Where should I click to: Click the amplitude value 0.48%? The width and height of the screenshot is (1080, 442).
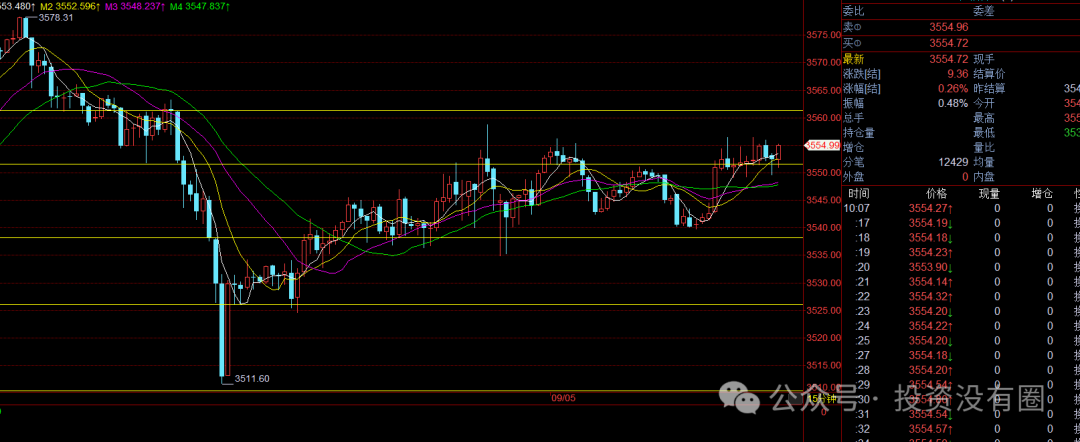pos(953,103)
